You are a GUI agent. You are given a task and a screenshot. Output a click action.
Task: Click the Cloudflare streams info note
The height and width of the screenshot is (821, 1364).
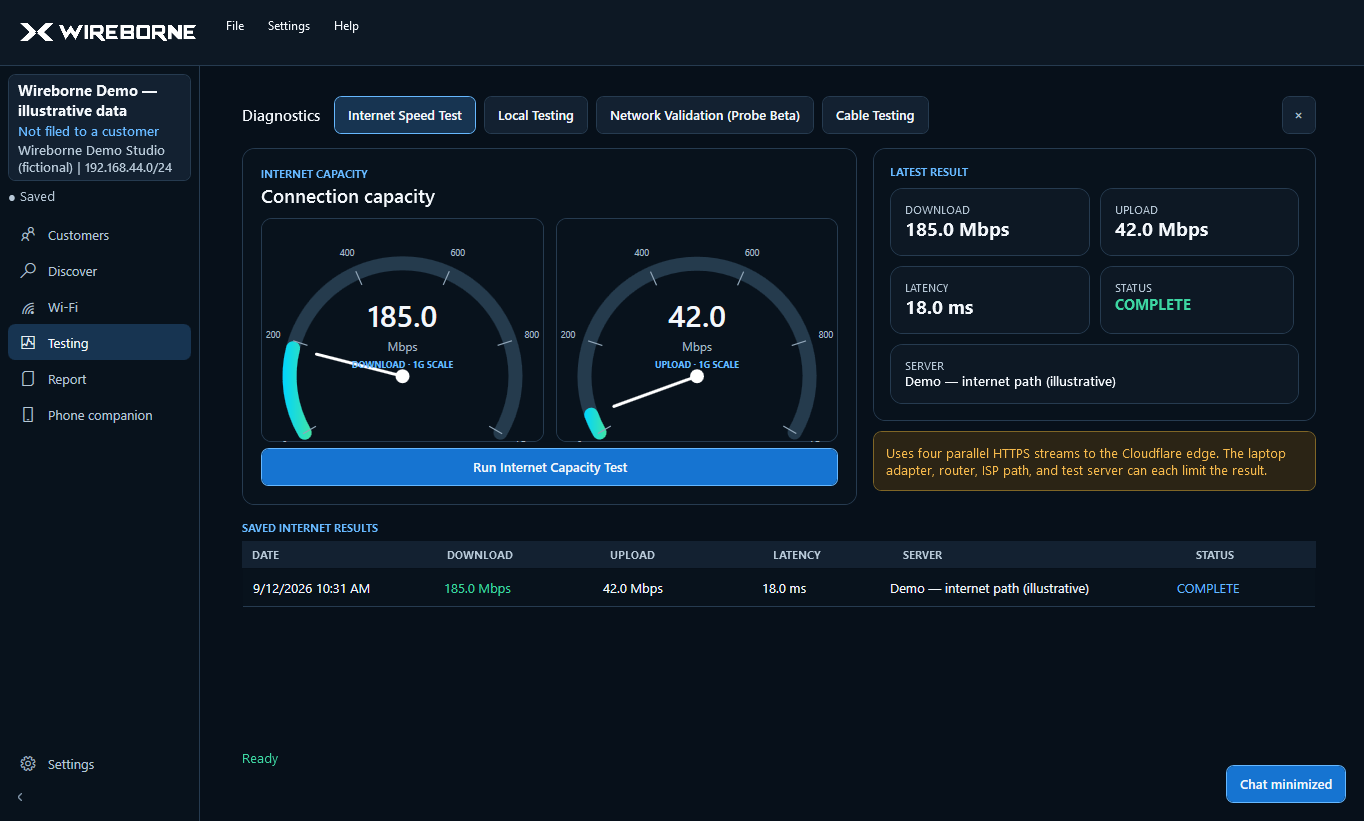[1094, 461]
